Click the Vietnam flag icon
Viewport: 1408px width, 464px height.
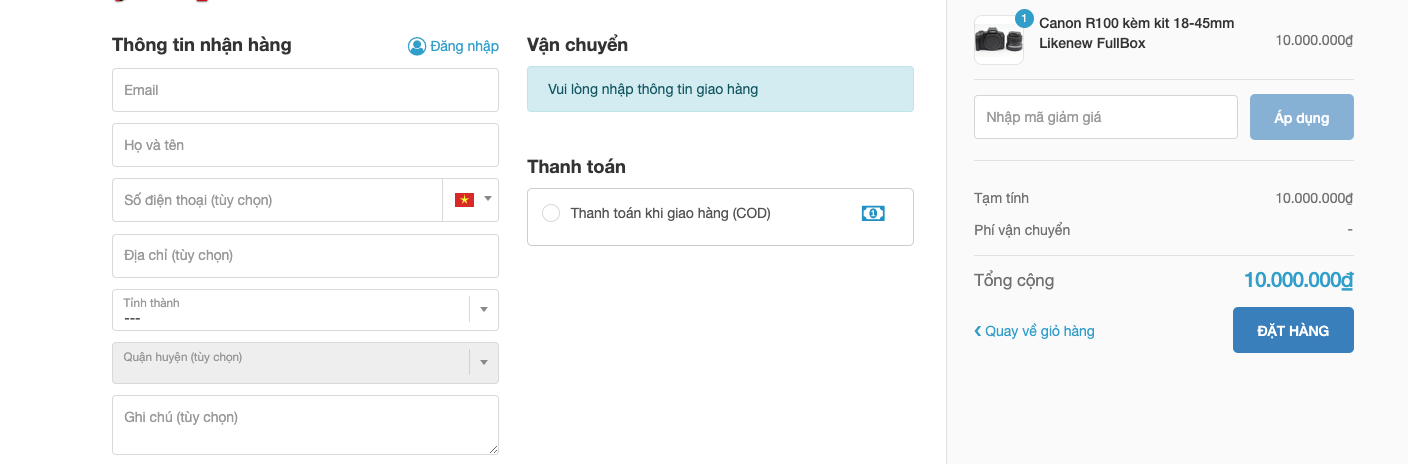point(464,200)
